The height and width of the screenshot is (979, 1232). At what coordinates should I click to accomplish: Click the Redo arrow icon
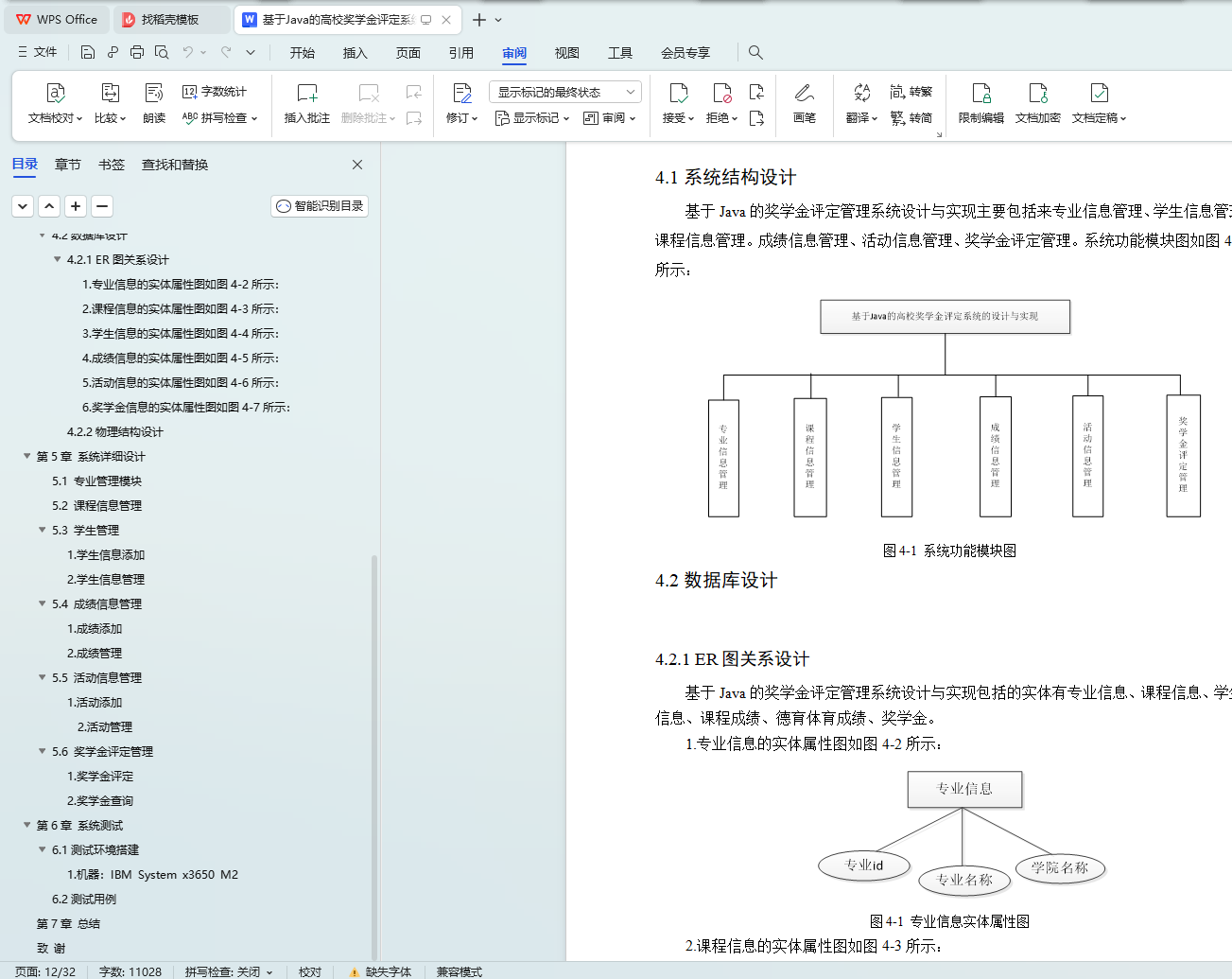click(x=226, y=52)
